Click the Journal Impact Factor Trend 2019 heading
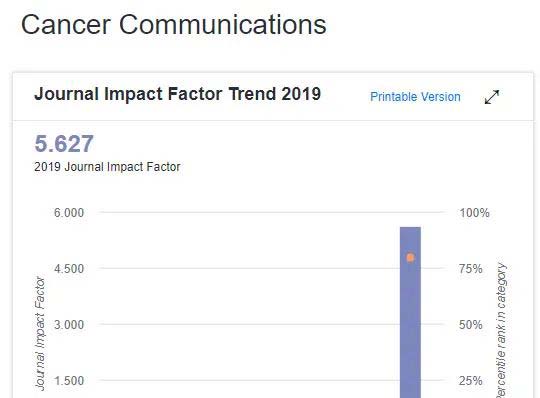The height and width of the screenshot is (398, 540). click(177, 94)
